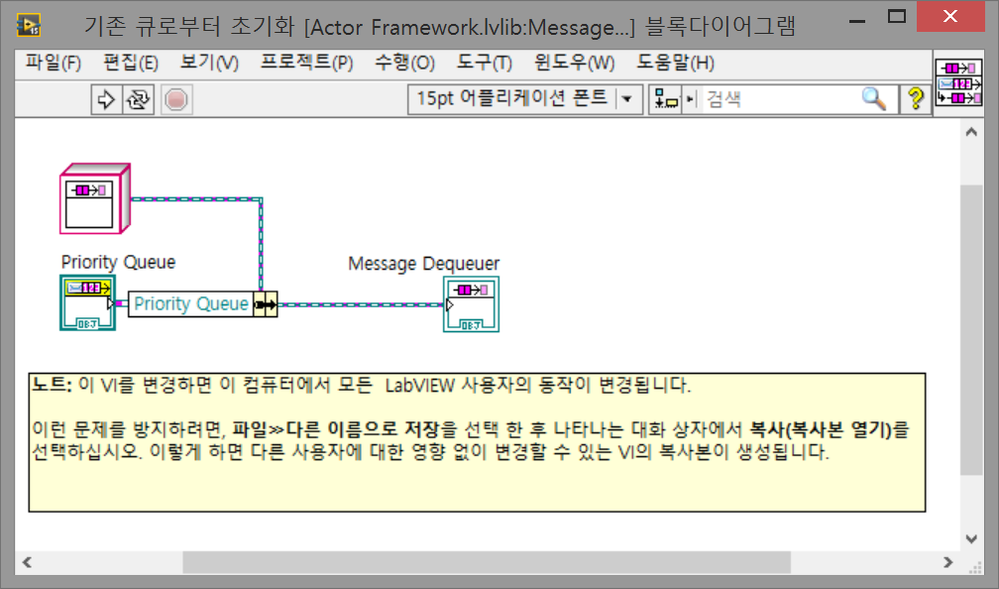
Task: Open the 윈도우(W) menu
Action: pyautogui.click(x=570, y=63)
